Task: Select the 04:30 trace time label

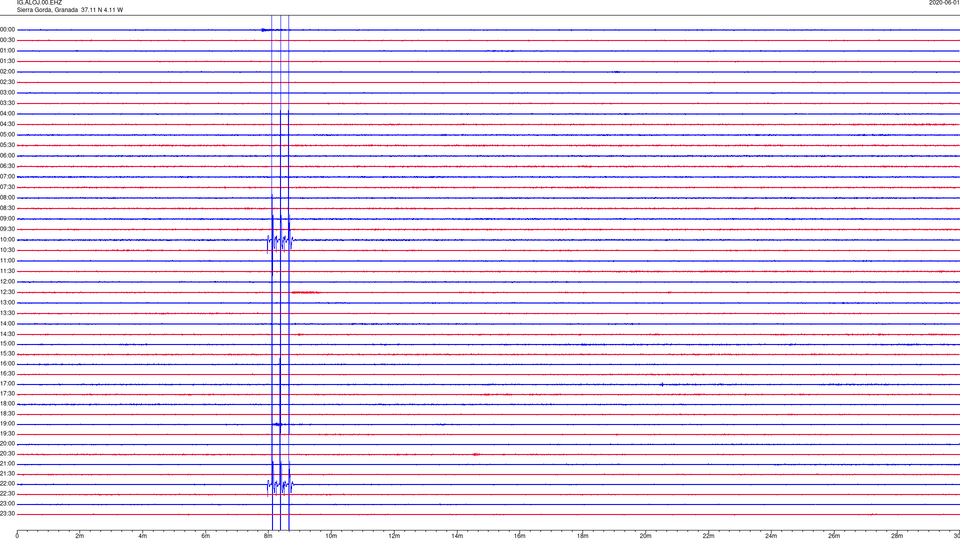Action: coord(7,124)
